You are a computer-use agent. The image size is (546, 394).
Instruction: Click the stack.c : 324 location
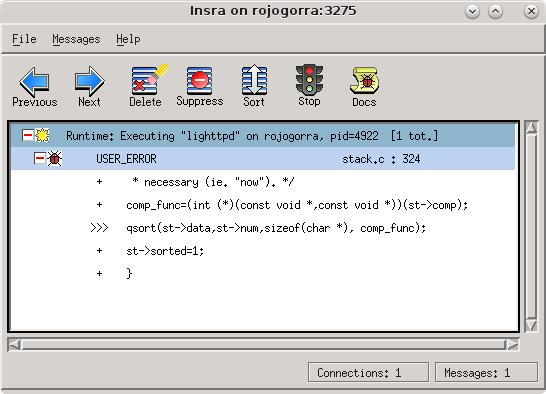point(381,159)
